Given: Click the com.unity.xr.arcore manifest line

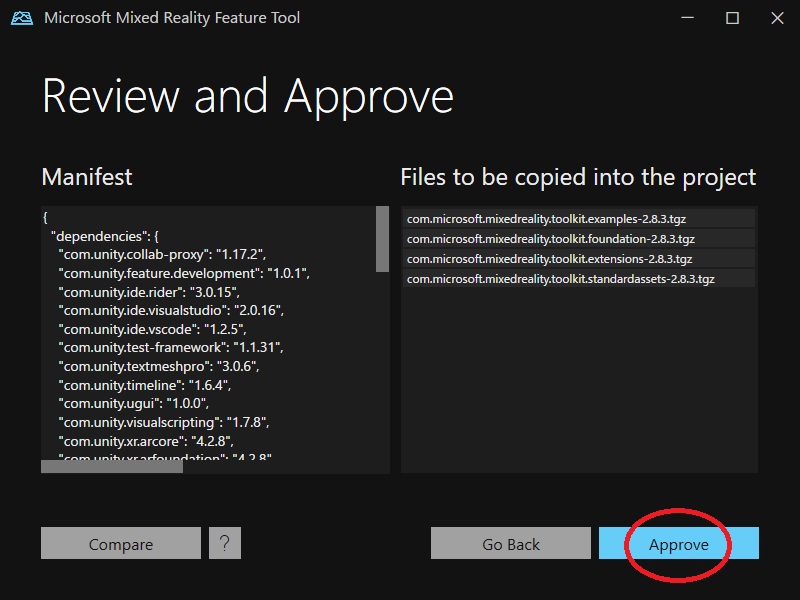Looking at the screenshot, I should pos(145,441).
